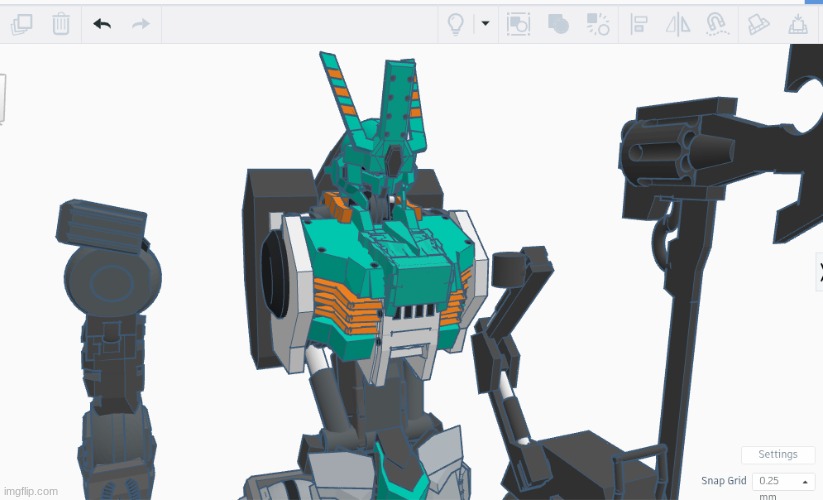Open workplane Settings button

[x=777, y=454]
